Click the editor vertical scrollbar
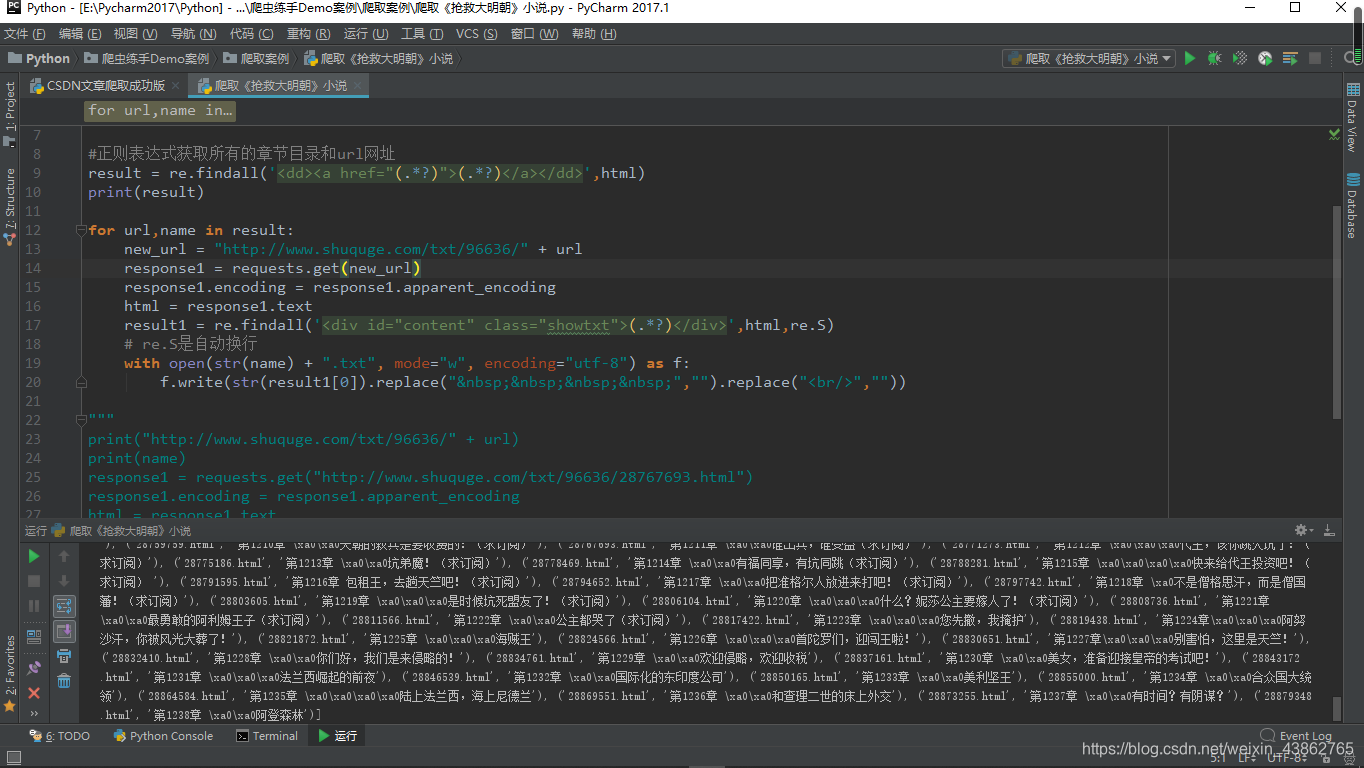This screenshot has height=768, width=1364. pyautogui.click(x=1337, y=312)
